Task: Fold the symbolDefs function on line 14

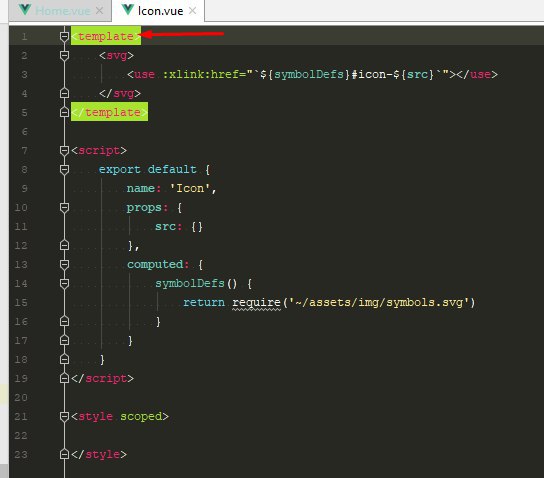Action: [x=64, y=284]
